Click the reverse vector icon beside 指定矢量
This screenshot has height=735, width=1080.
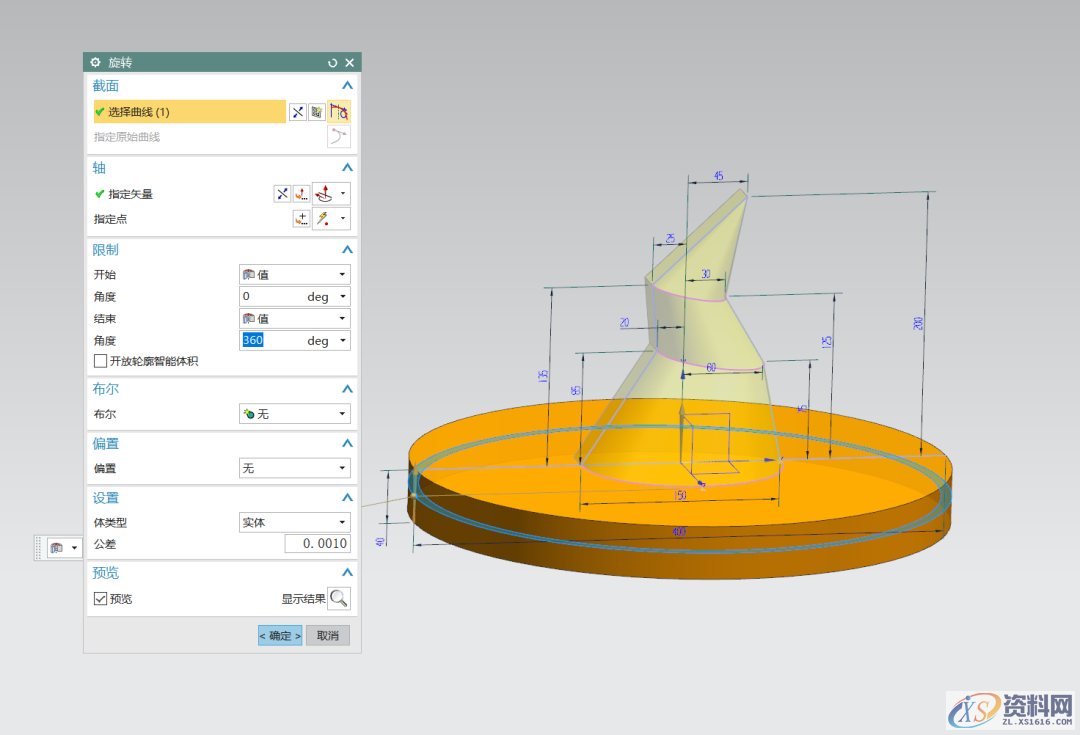(x=282, y=194)
